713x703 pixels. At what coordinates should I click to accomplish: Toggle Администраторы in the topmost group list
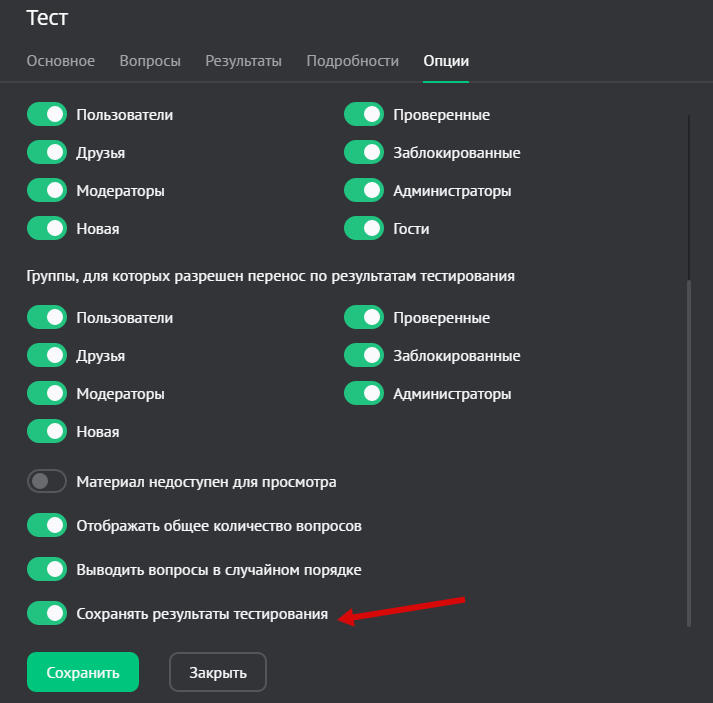pyautogui.click(x=364, y=191)
